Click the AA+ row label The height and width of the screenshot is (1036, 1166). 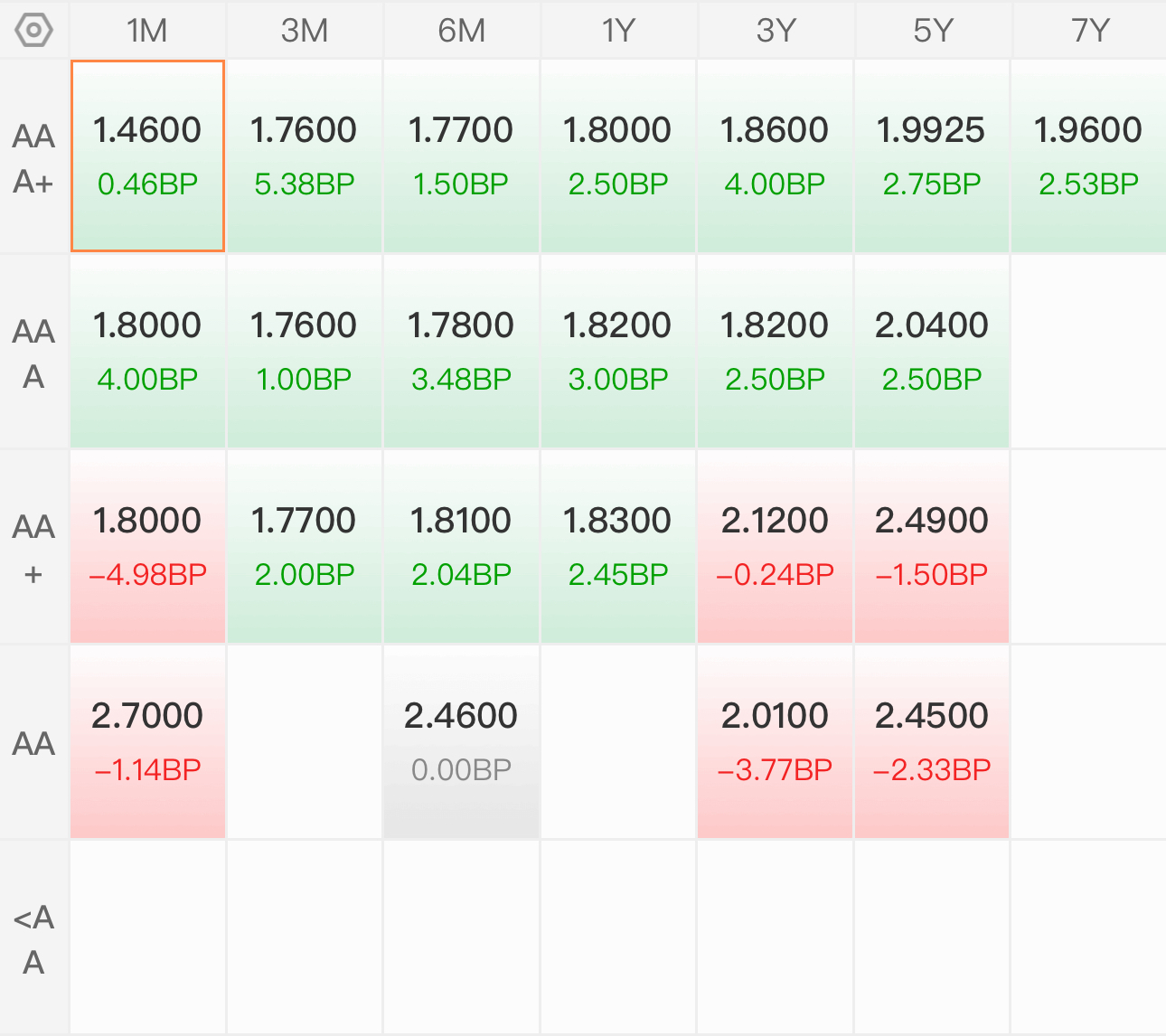coord(33,547)
